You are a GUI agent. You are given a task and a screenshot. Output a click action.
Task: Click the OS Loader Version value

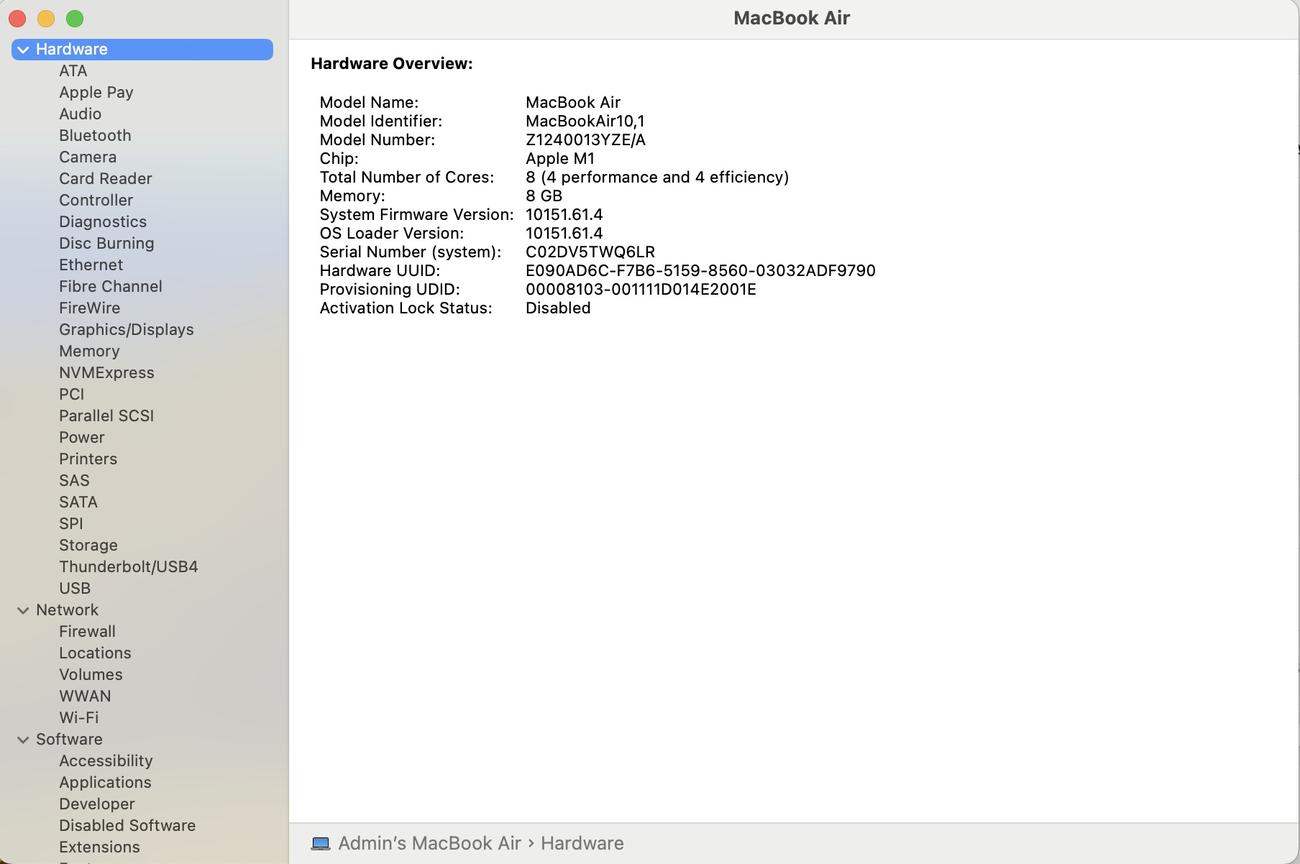point(564,233)
